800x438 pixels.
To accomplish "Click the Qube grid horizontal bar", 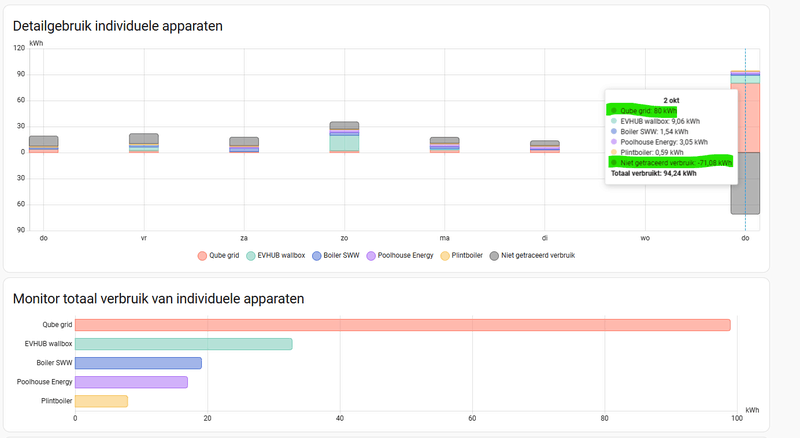I will (x=402, y=325).
